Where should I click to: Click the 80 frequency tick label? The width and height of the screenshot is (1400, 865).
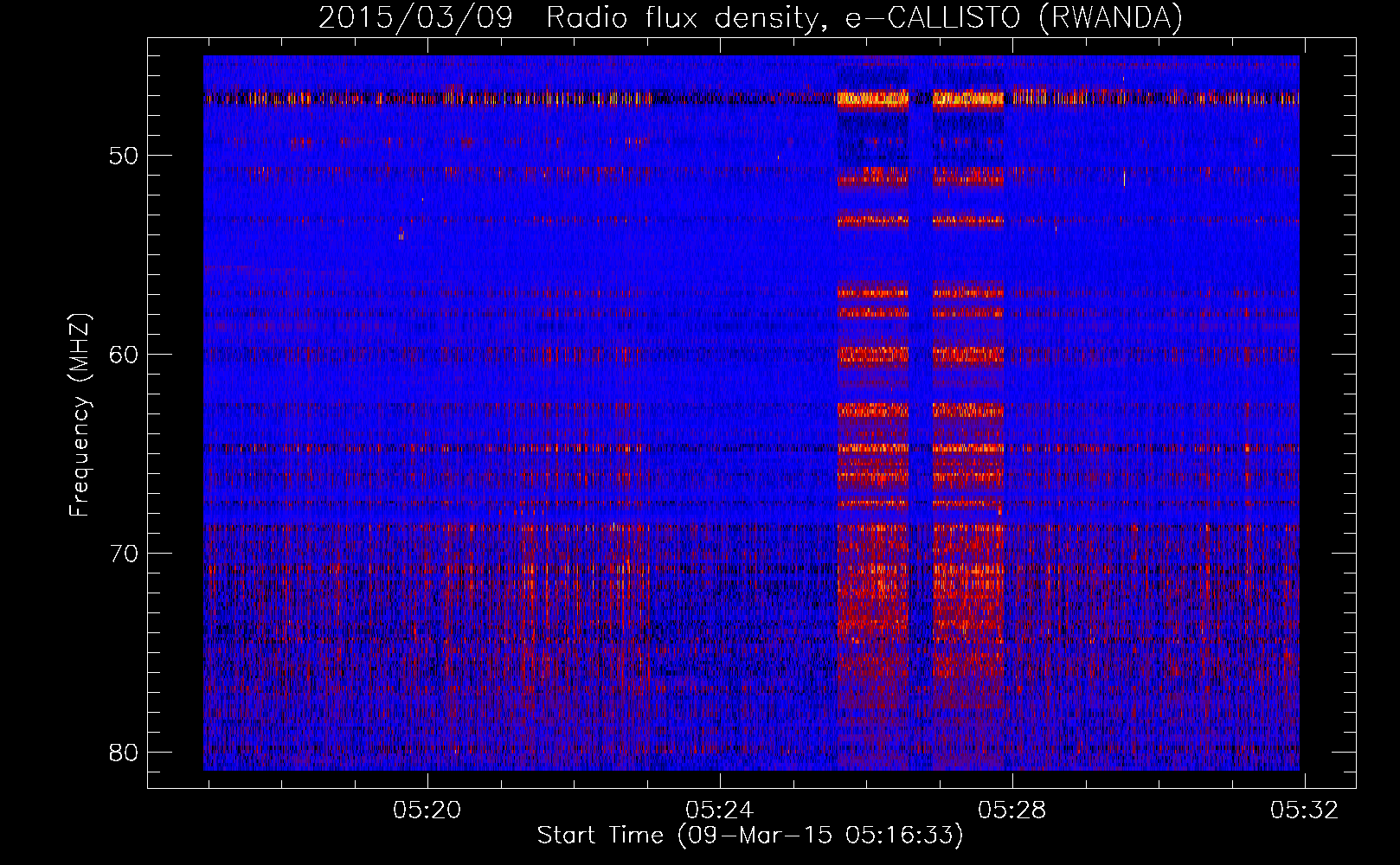(125, 753)
